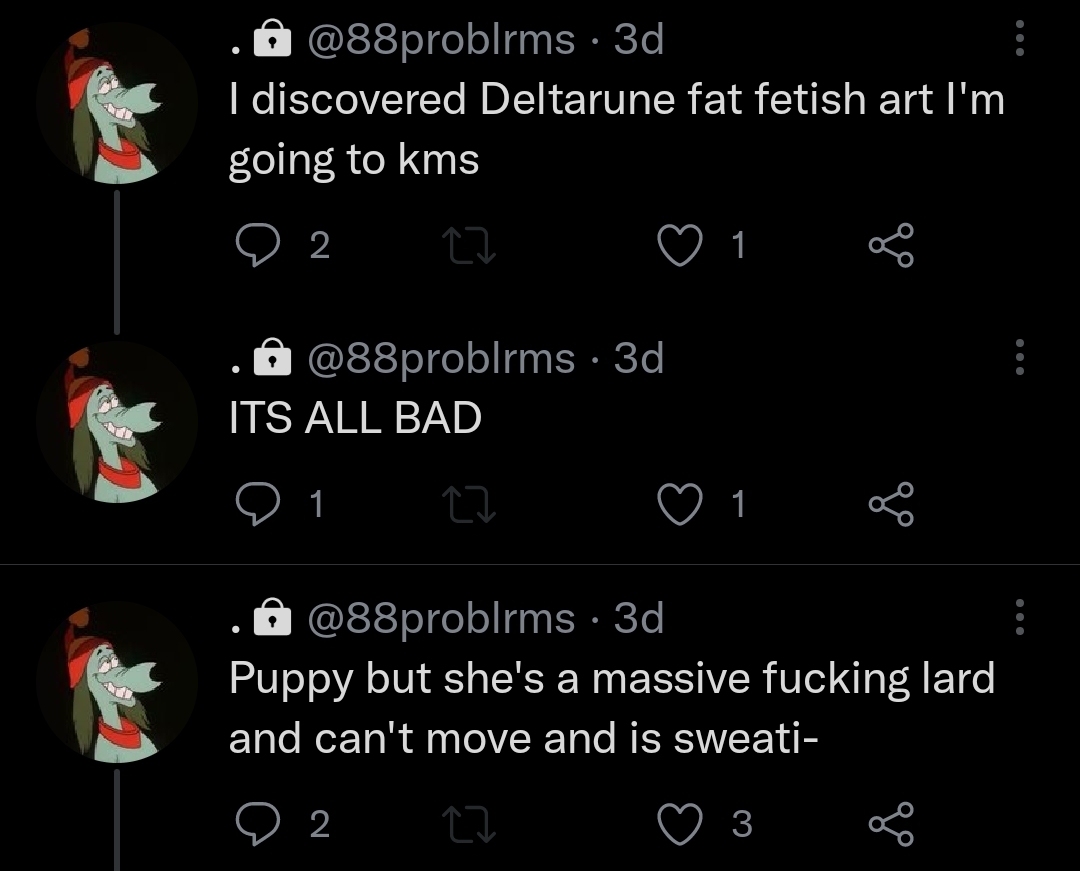Screen dimensions: 1080x871
Task: Like the Puppy tweet with 3 likes
Action: pos(680,823)
